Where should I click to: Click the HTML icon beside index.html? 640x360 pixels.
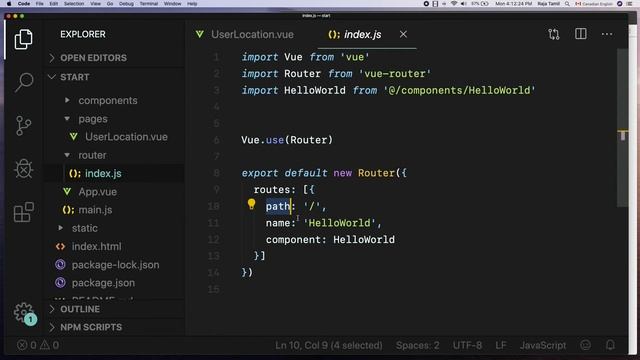60,247
